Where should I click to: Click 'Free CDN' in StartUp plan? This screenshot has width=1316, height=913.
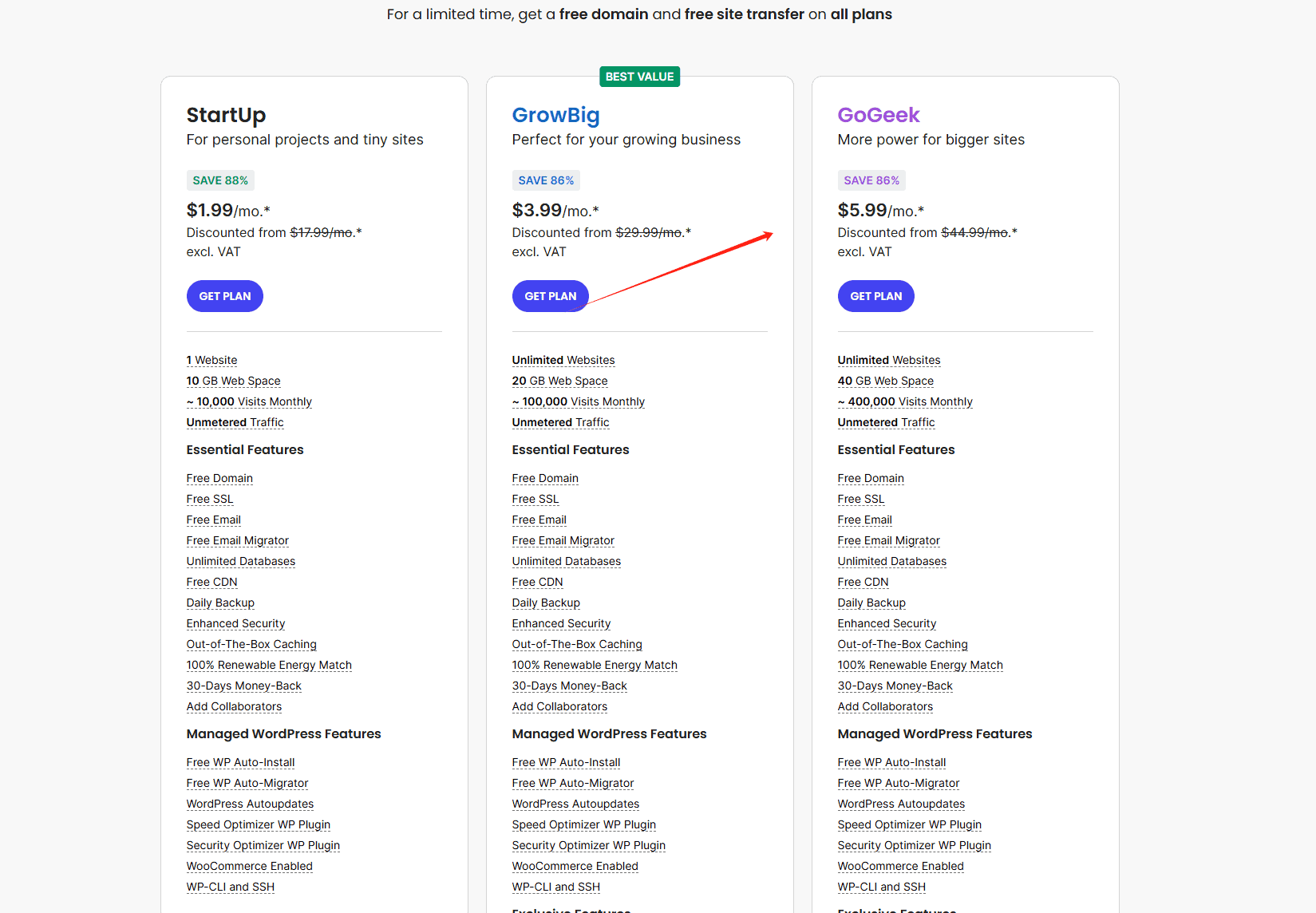pyautogui.click(x=212, y=582)
